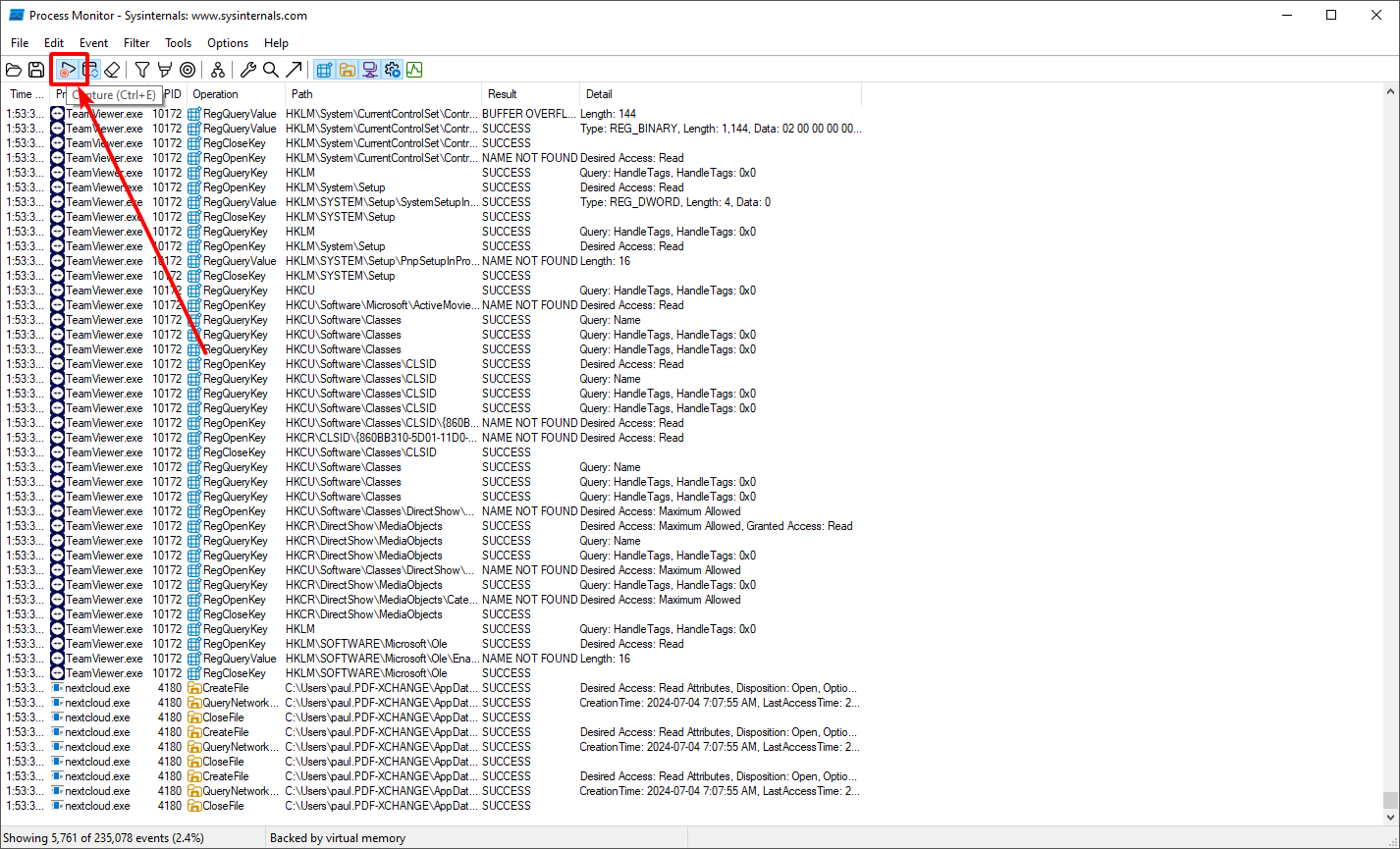The height and width of the screenshot is (849, 1400).
Task: Open the Filter menu
Action: (135, 42)
